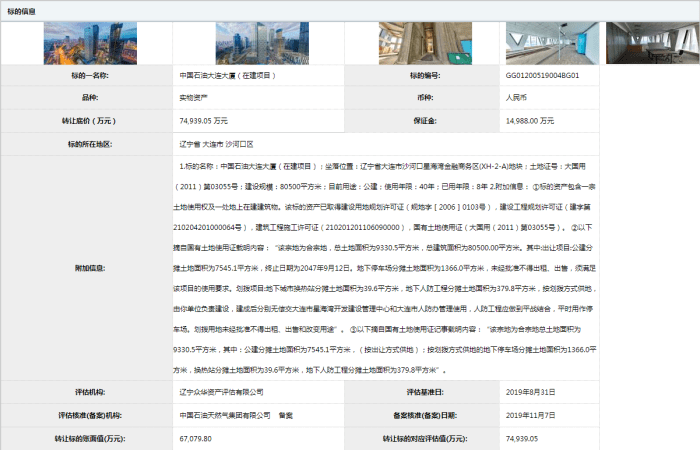
Task: Select the label 品种:
Action: [90, 97]
